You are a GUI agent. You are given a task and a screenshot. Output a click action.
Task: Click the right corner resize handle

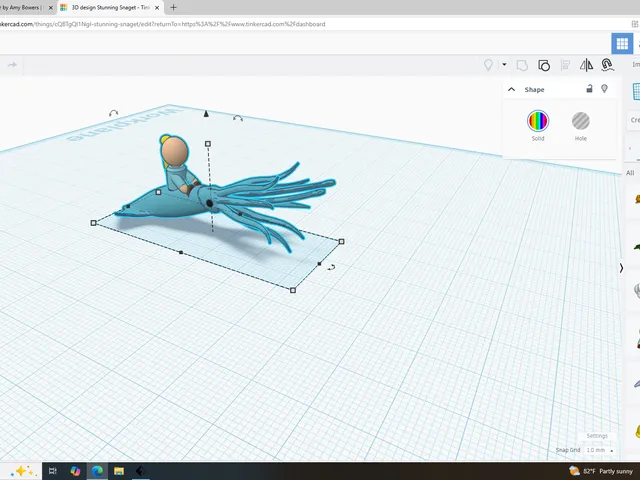tap(342, 242)
